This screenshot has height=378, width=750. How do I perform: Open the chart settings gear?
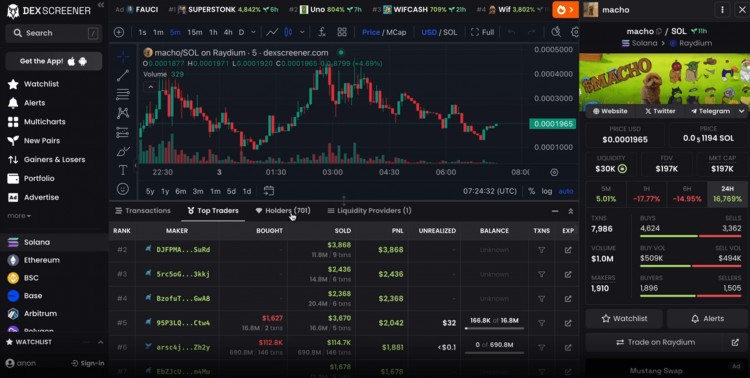[575, 32]
